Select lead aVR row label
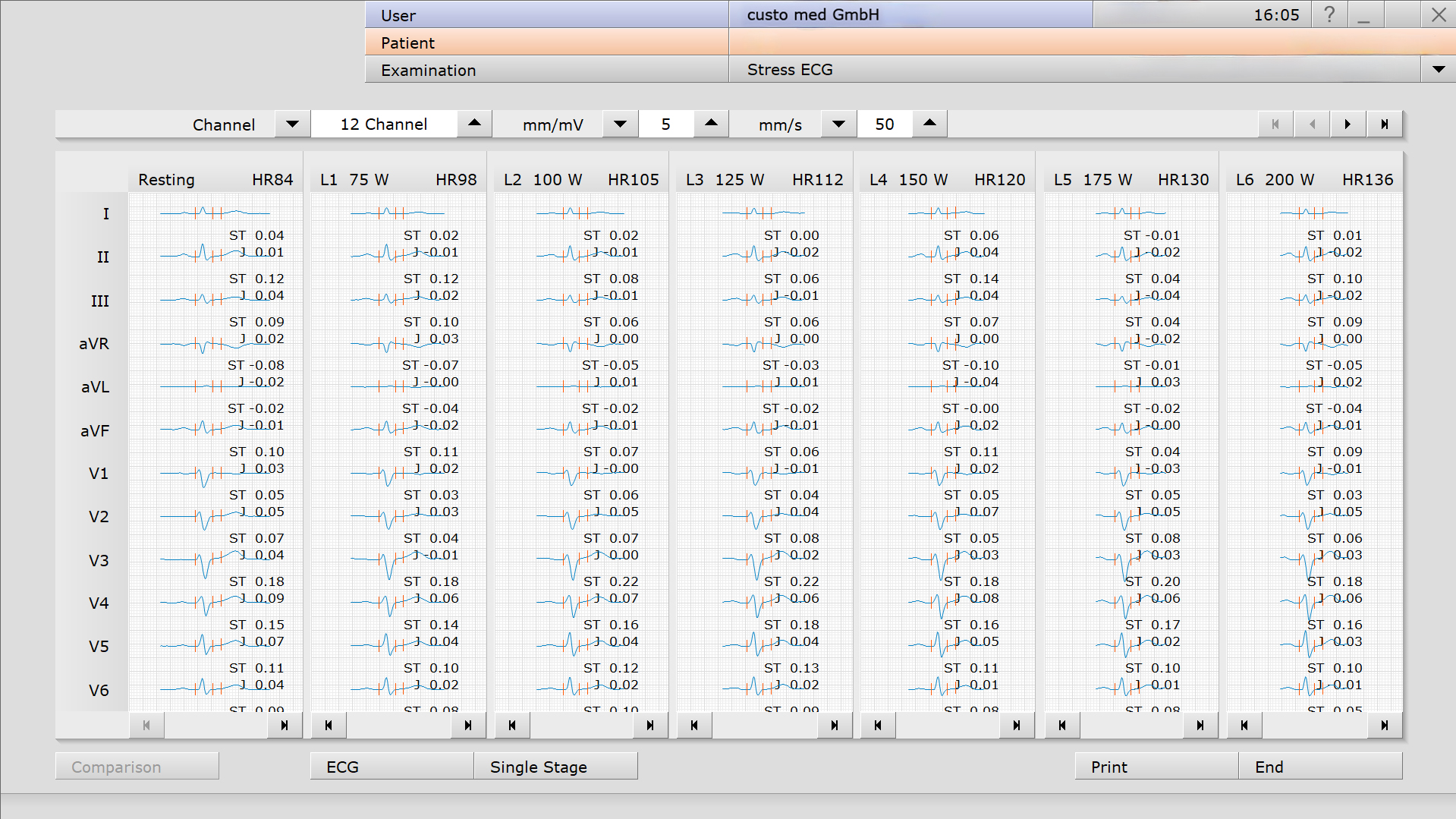The image size is (1456, 819). (x=94, y=343)
